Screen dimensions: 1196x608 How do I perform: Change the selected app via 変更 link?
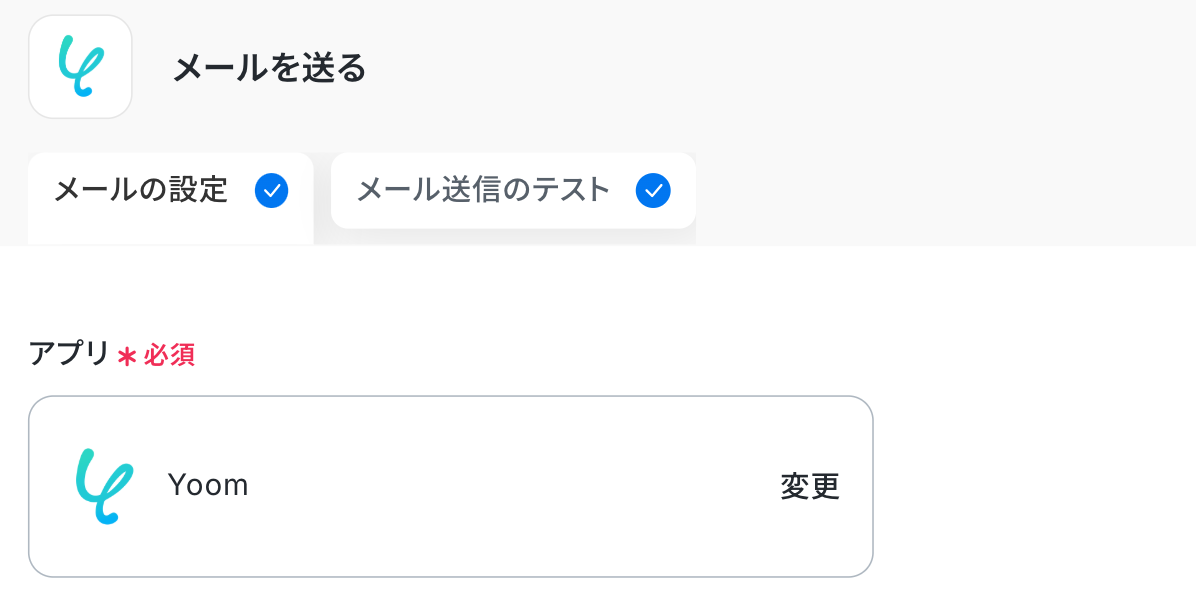pyautogui.click(x=809, y=487)
